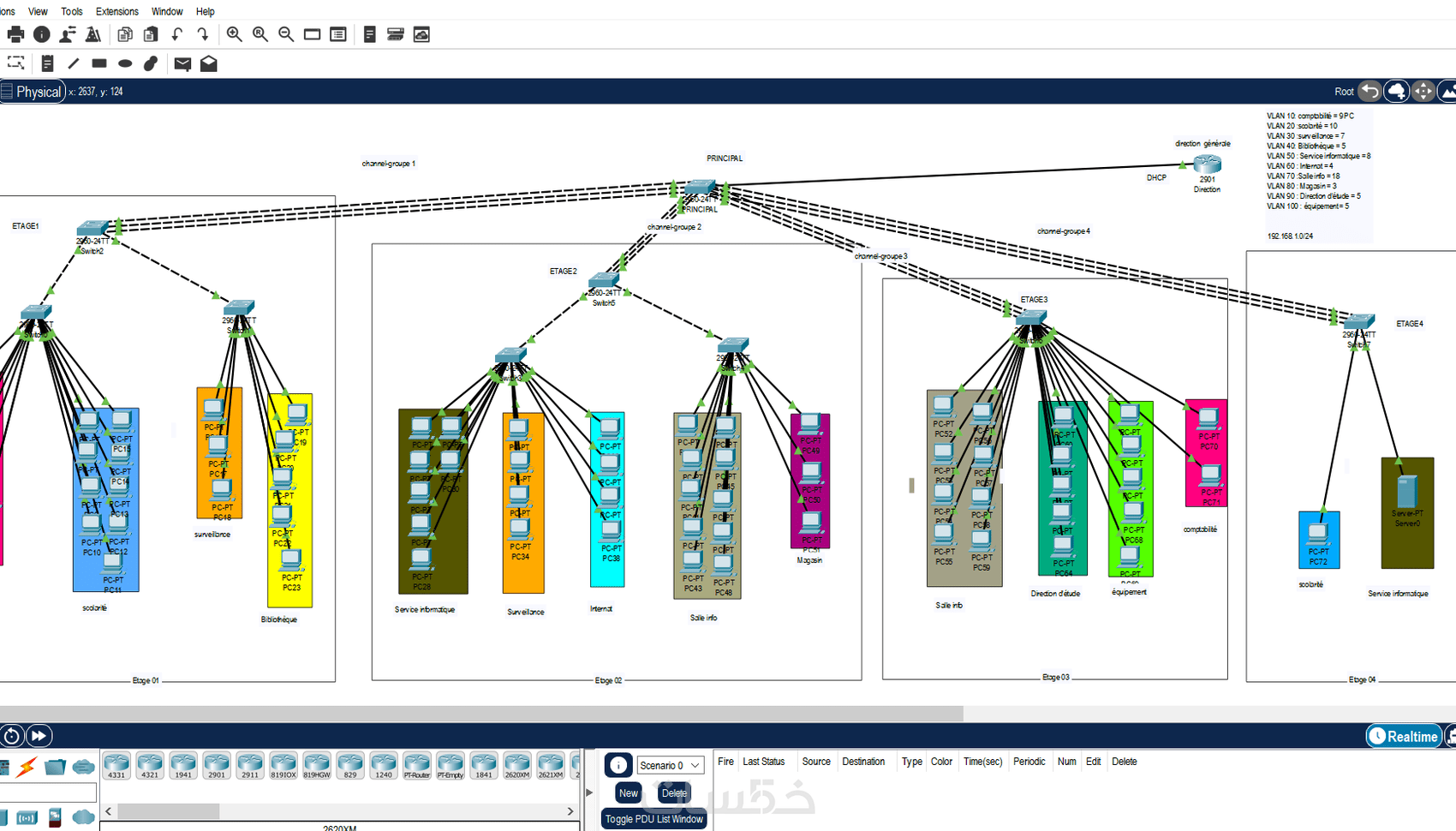Viewport: 1456px width, 831px height.
Task: Toggle the PDU List Window
Action: [x=653, y=820]
